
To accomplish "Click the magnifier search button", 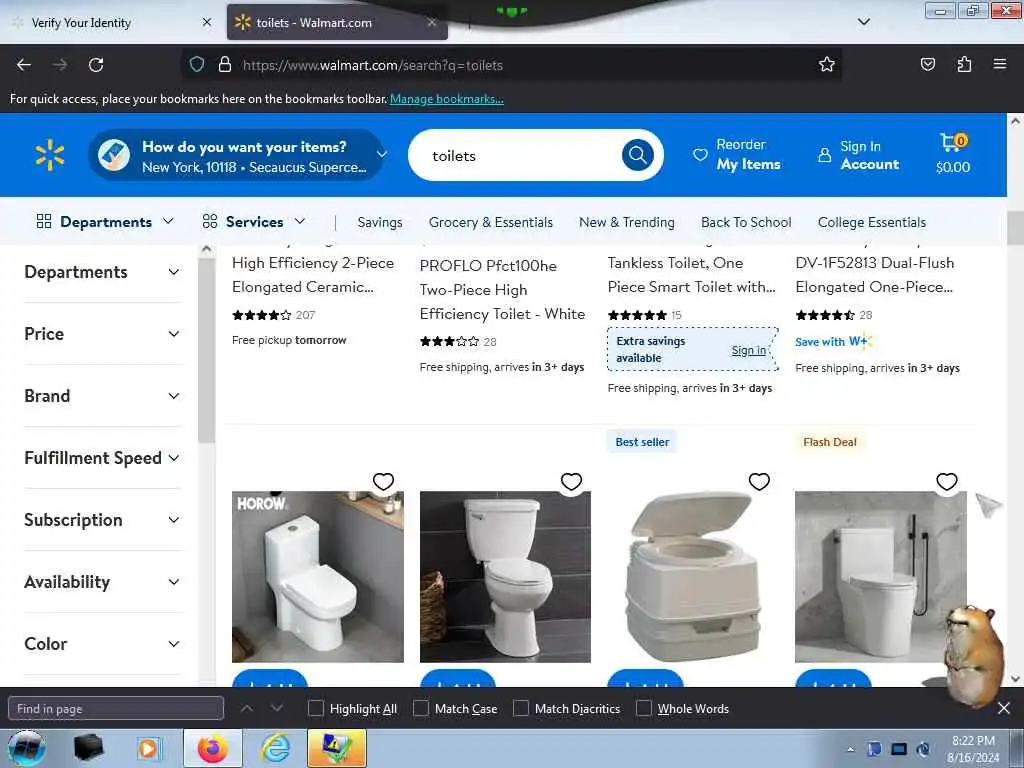I will pos(637,155).
